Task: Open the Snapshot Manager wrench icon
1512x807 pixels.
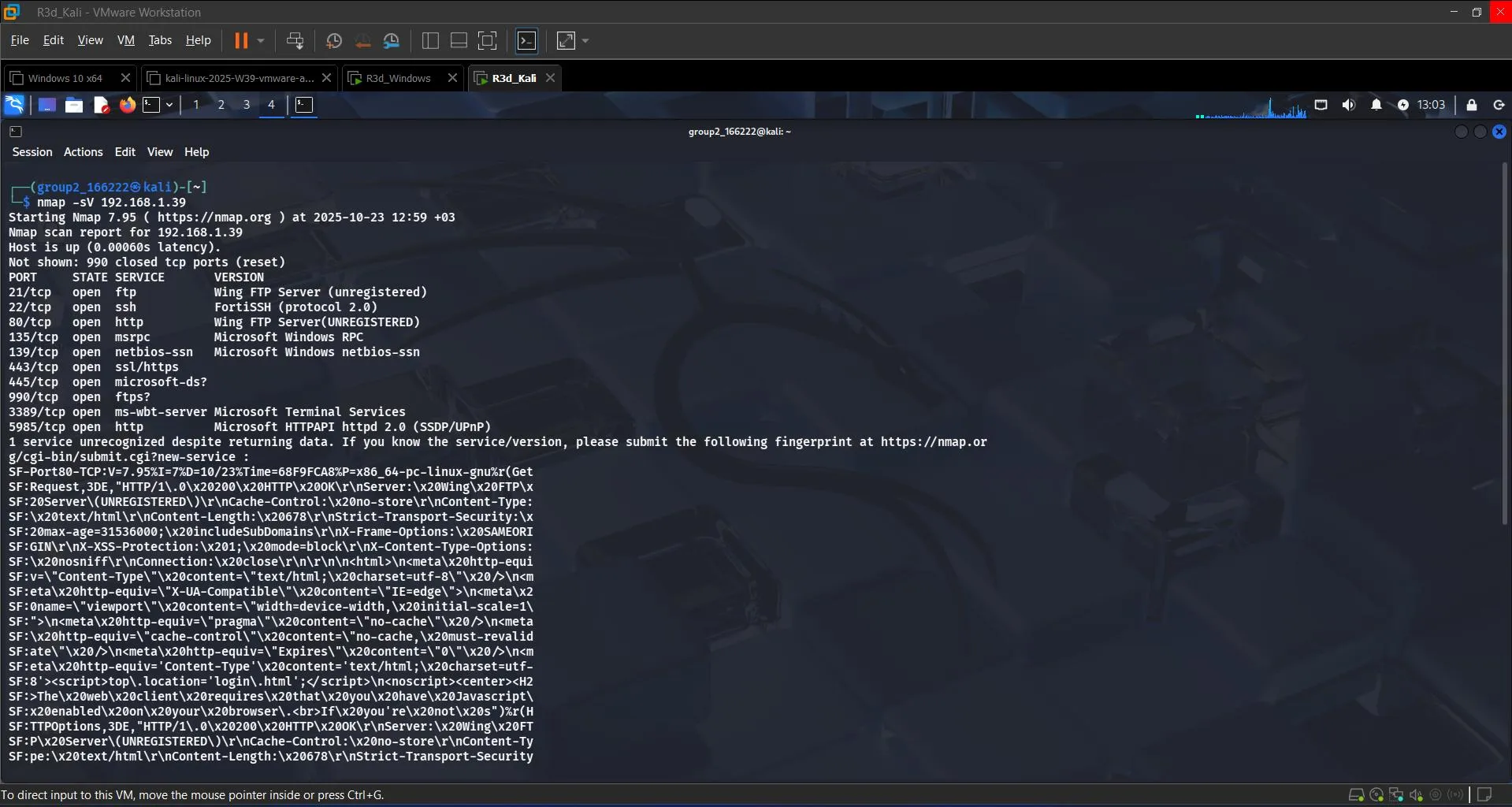Action: 392,40
